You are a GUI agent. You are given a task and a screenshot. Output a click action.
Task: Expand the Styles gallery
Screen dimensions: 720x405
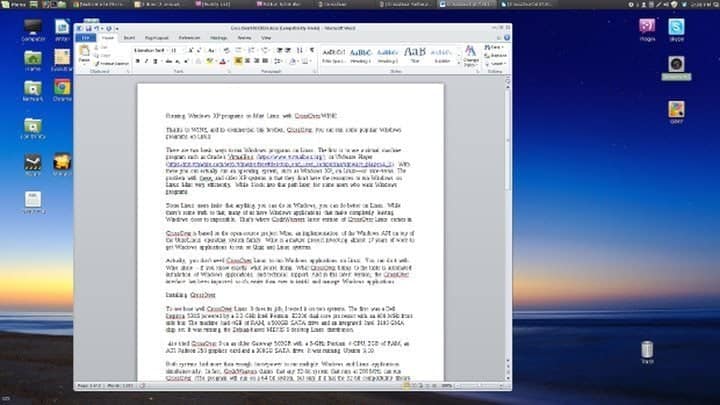click(458, 63)
